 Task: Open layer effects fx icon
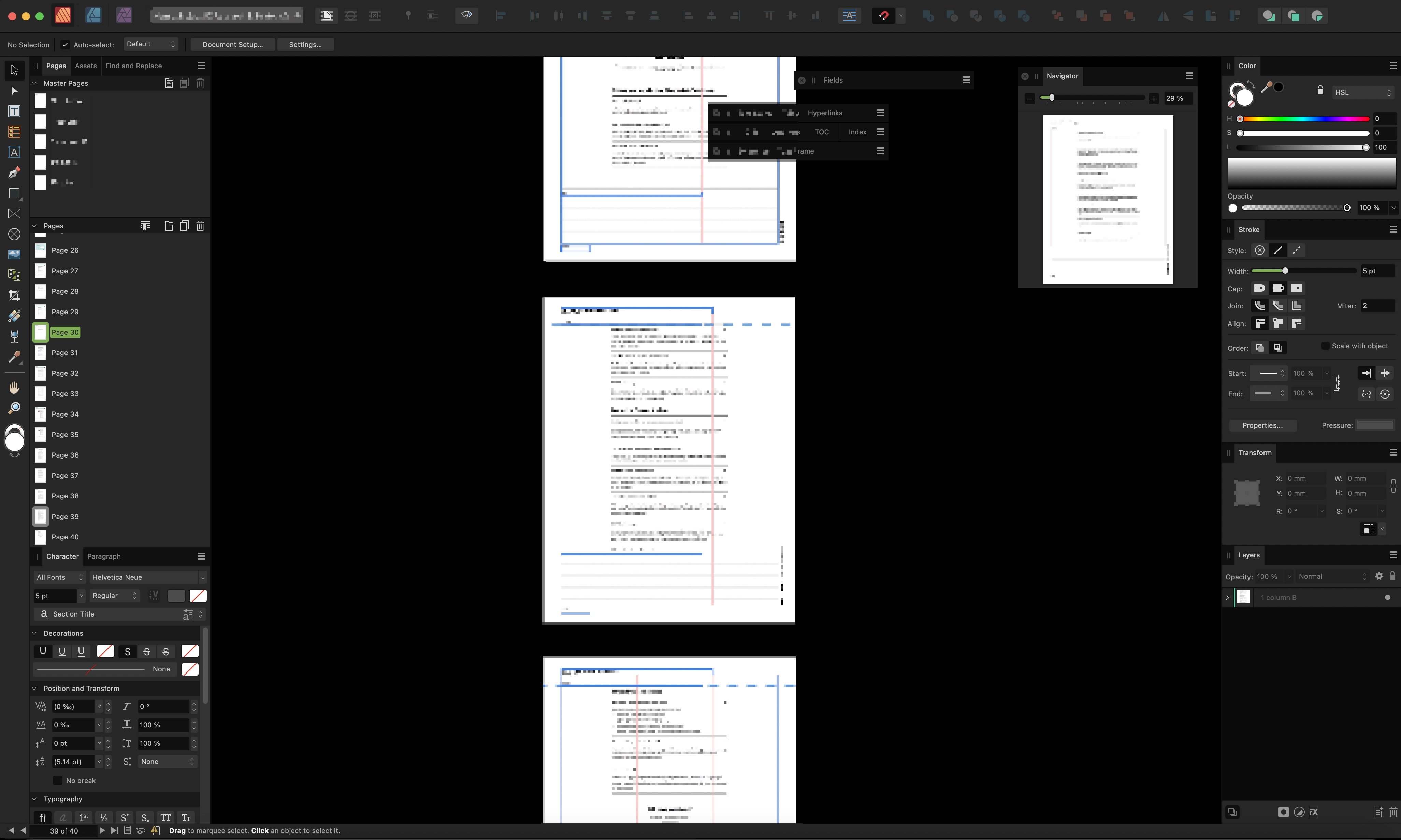(1314, 812)
